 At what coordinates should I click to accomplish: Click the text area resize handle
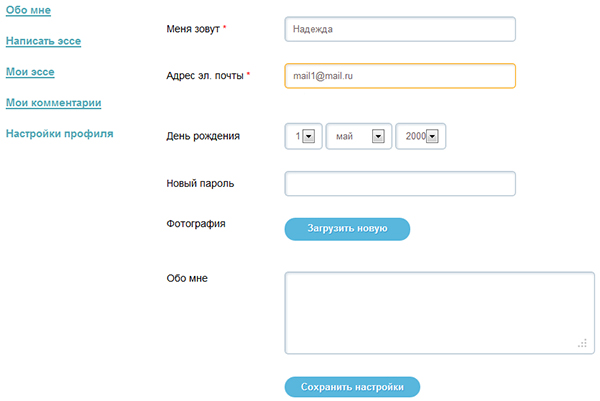coord(581,343)
